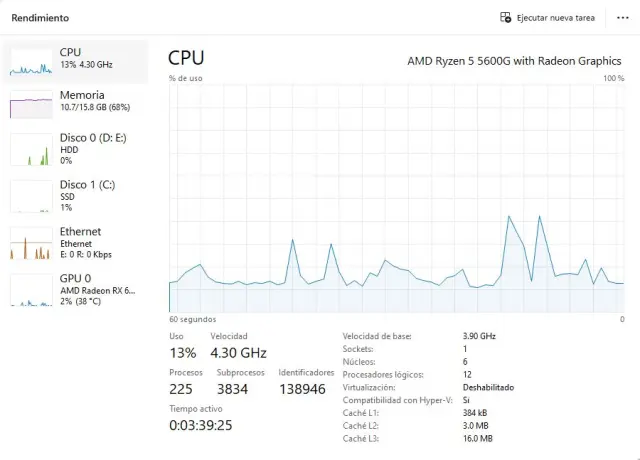Open the three-dot more options menu
Viewport: 640px width, 460px height.
(x=622, y=18)
